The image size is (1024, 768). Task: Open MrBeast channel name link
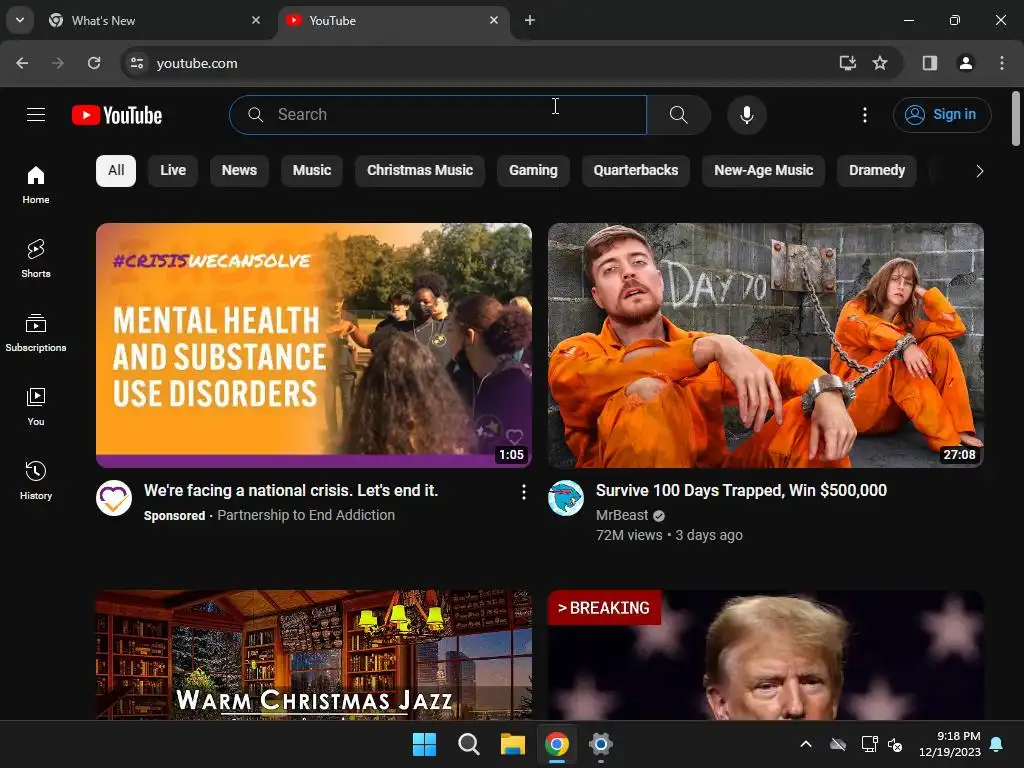click(x=622, y=515)
